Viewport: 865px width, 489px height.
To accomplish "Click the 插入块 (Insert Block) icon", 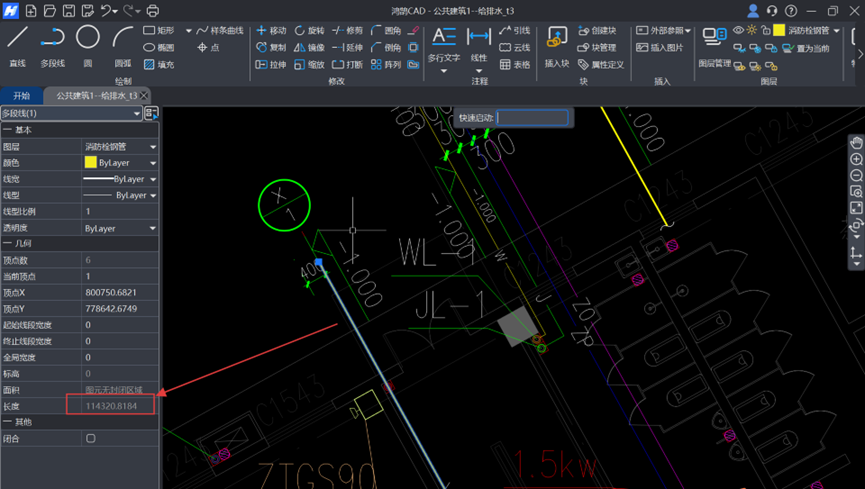I will click(557, 46).
